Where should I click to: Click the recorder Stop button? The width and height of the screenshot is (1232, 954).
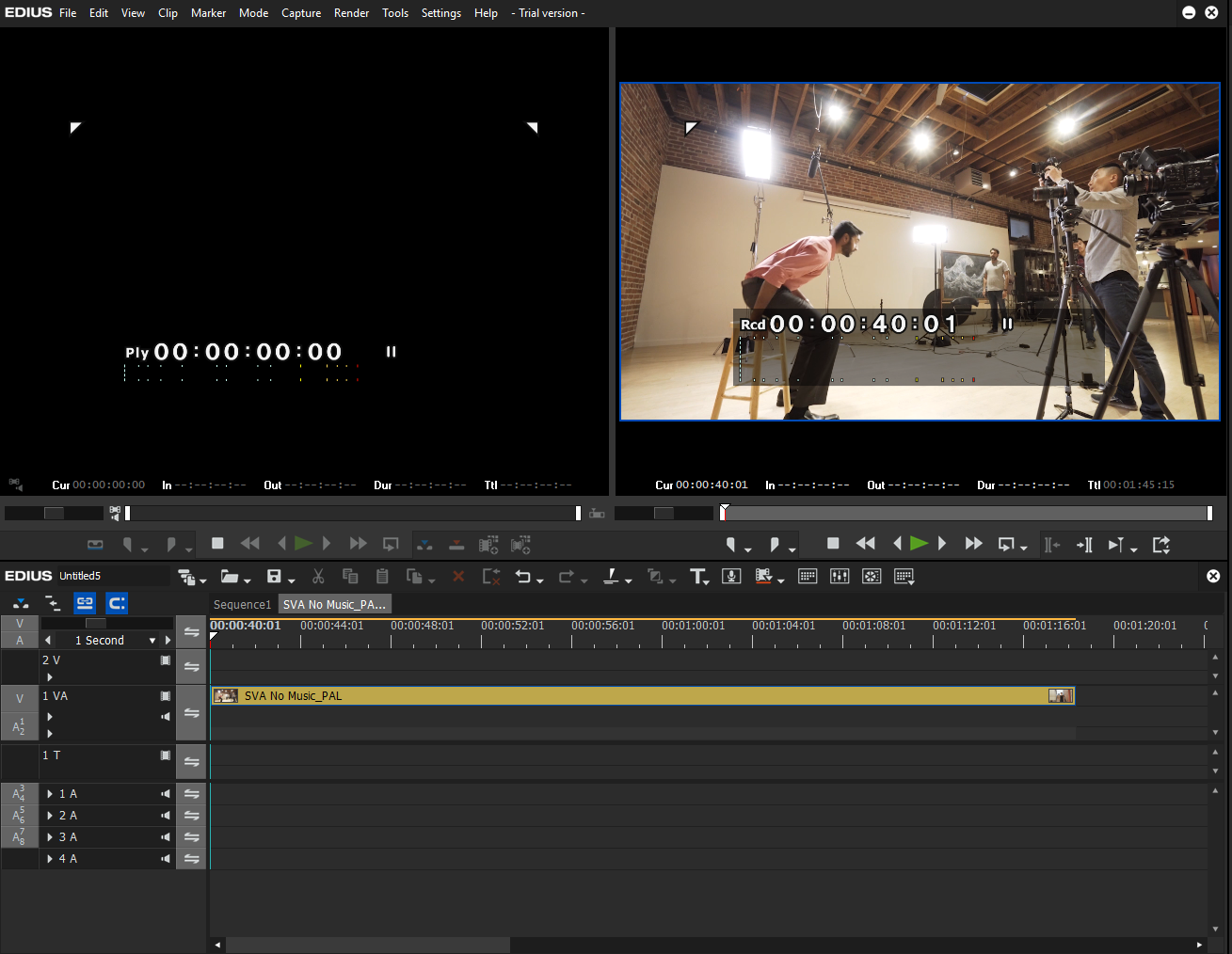tap(833, 544)
